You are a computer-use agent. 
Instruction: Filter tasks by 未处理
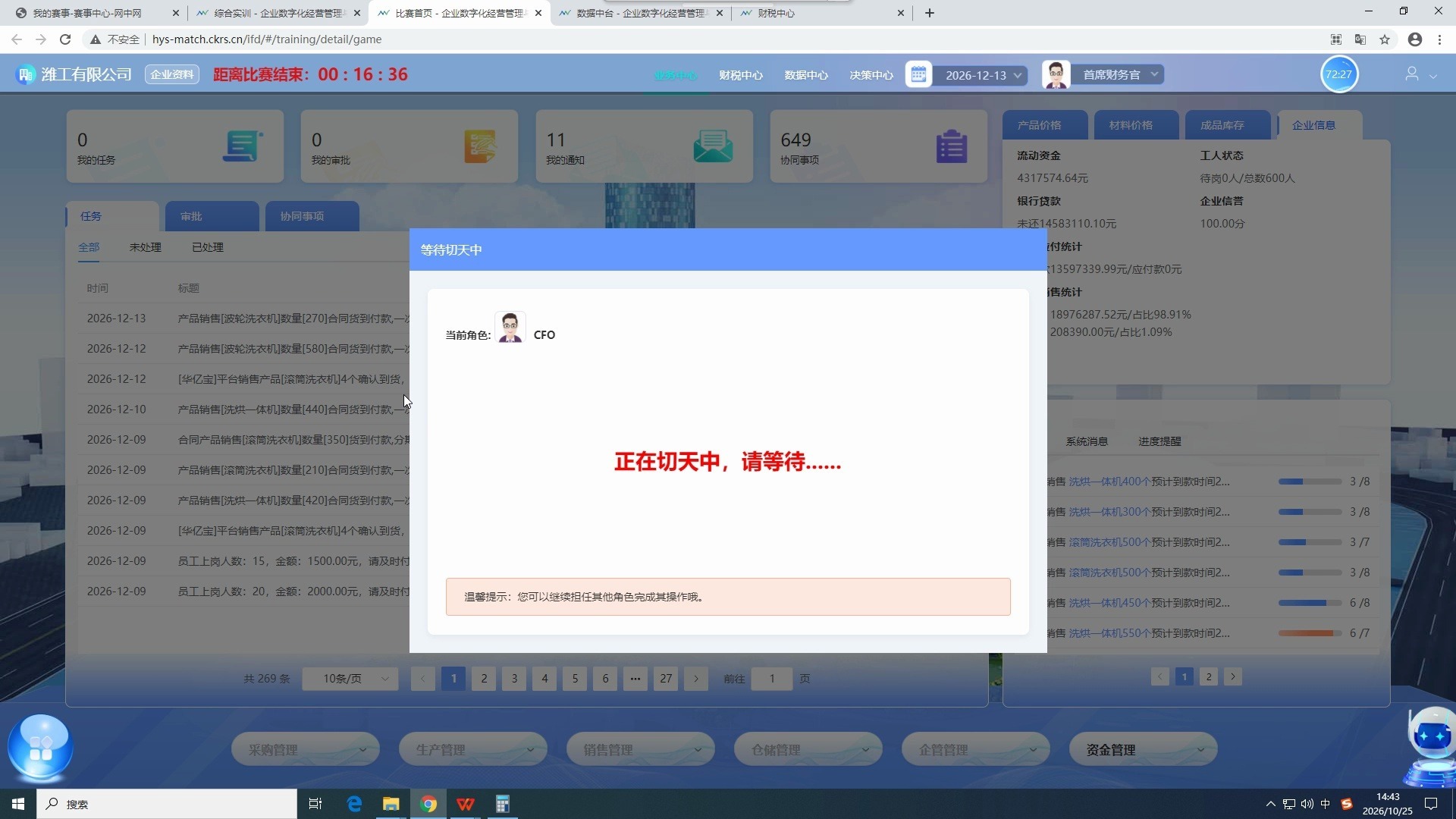(x=145, y=247)
